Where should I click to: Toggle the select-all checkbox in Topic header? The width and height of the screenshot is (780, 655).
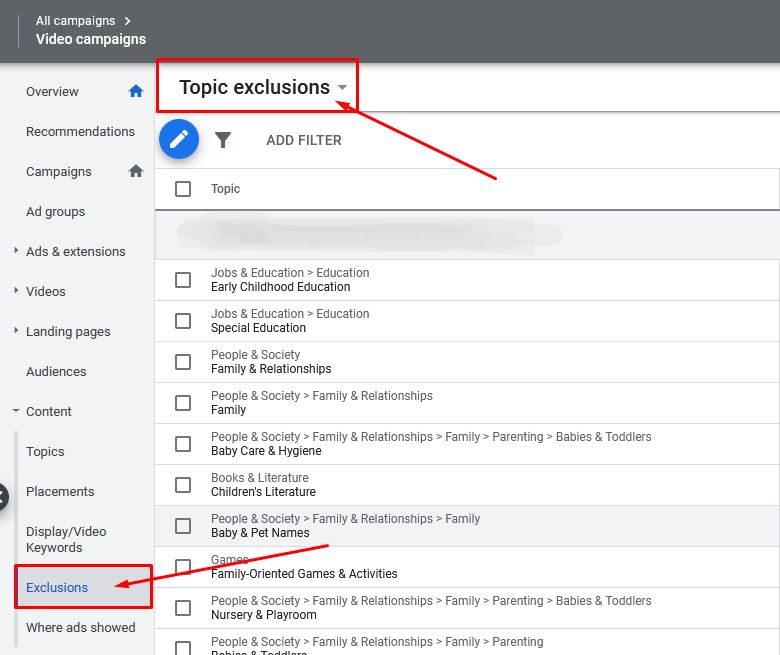[183, 189]
